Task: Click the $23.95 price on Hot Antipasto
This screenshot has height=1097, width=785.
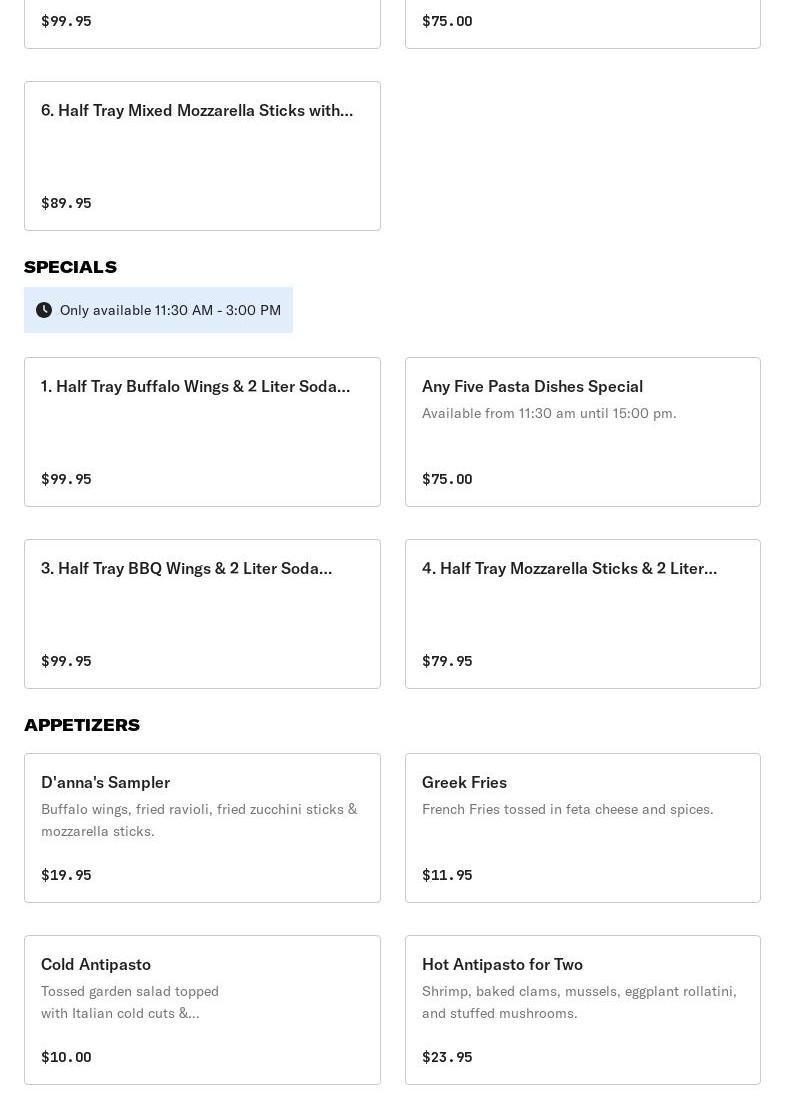Action: [447, 1057]
